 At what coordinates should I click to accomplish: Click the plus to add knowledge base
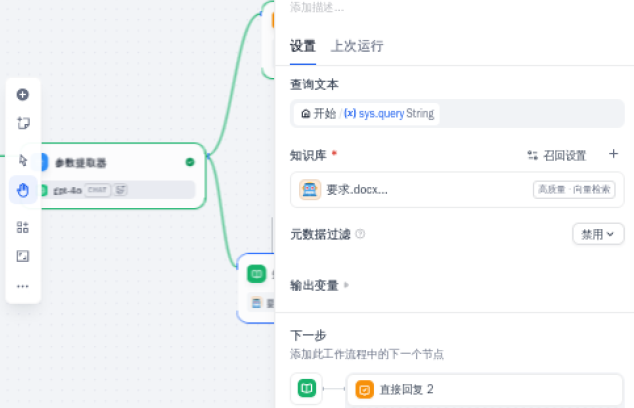[x=613, y=154]
